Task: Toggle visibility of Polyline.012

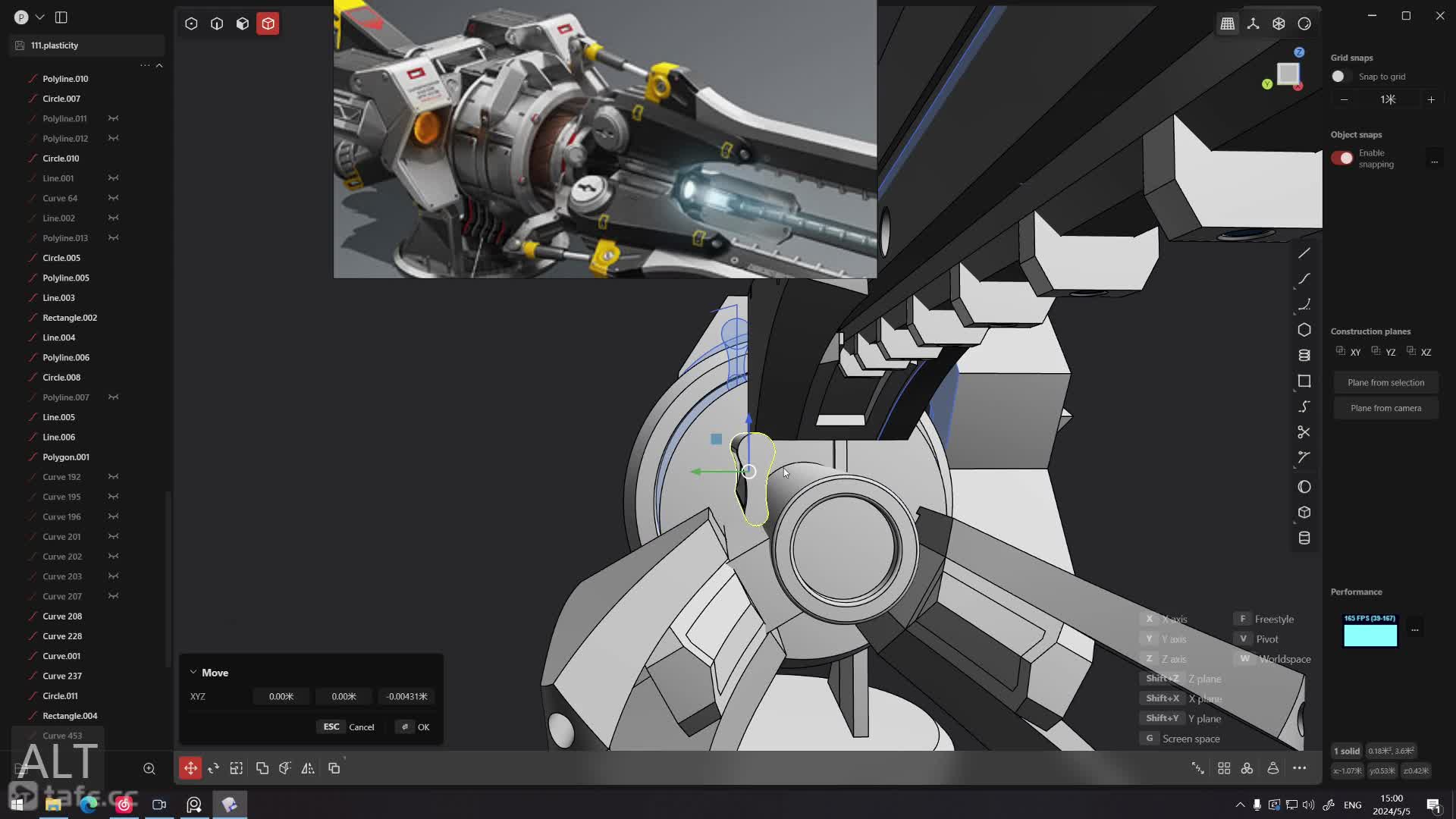Action: [113, 138]
